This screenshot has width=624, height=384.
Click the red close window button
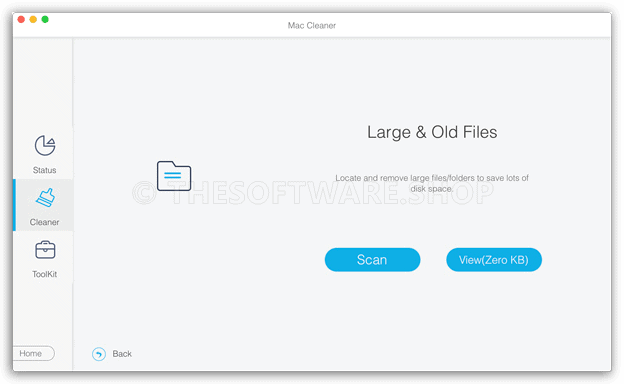(x=21, y=19)
